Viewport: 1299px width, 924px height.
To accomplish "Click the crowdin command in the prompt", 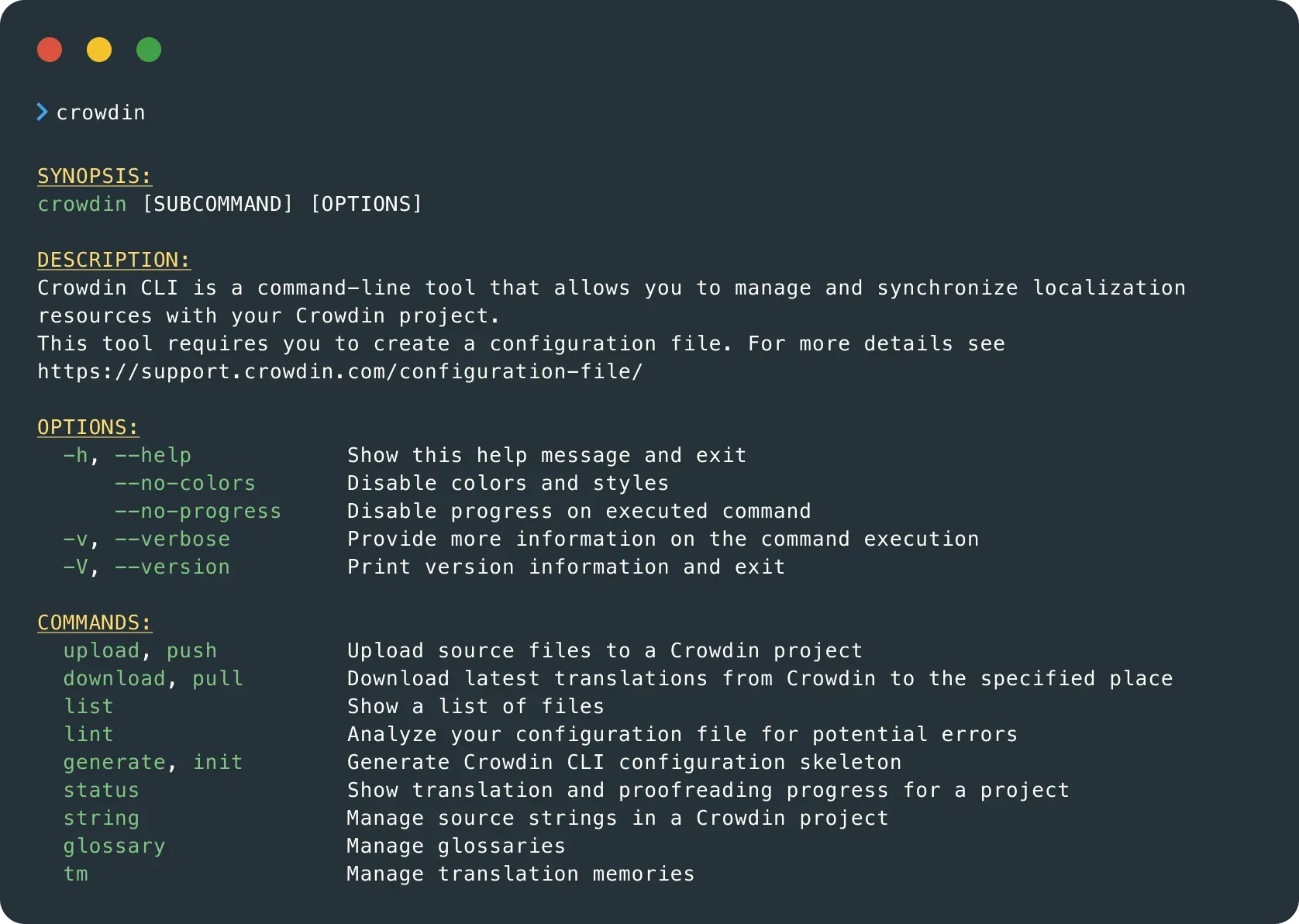I will tap(100, 112).
